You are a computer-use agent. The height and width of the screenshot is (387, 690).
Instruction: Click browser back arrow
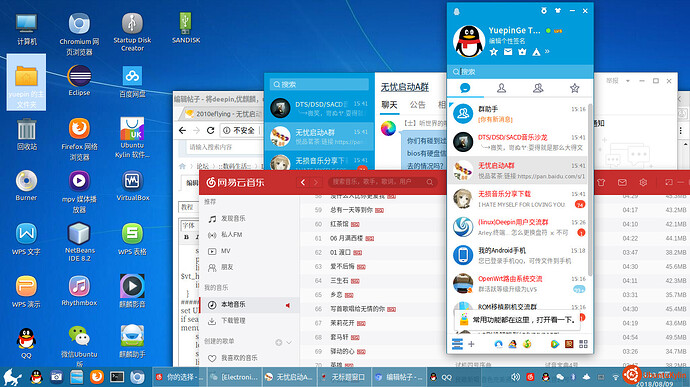coord(183,130)
